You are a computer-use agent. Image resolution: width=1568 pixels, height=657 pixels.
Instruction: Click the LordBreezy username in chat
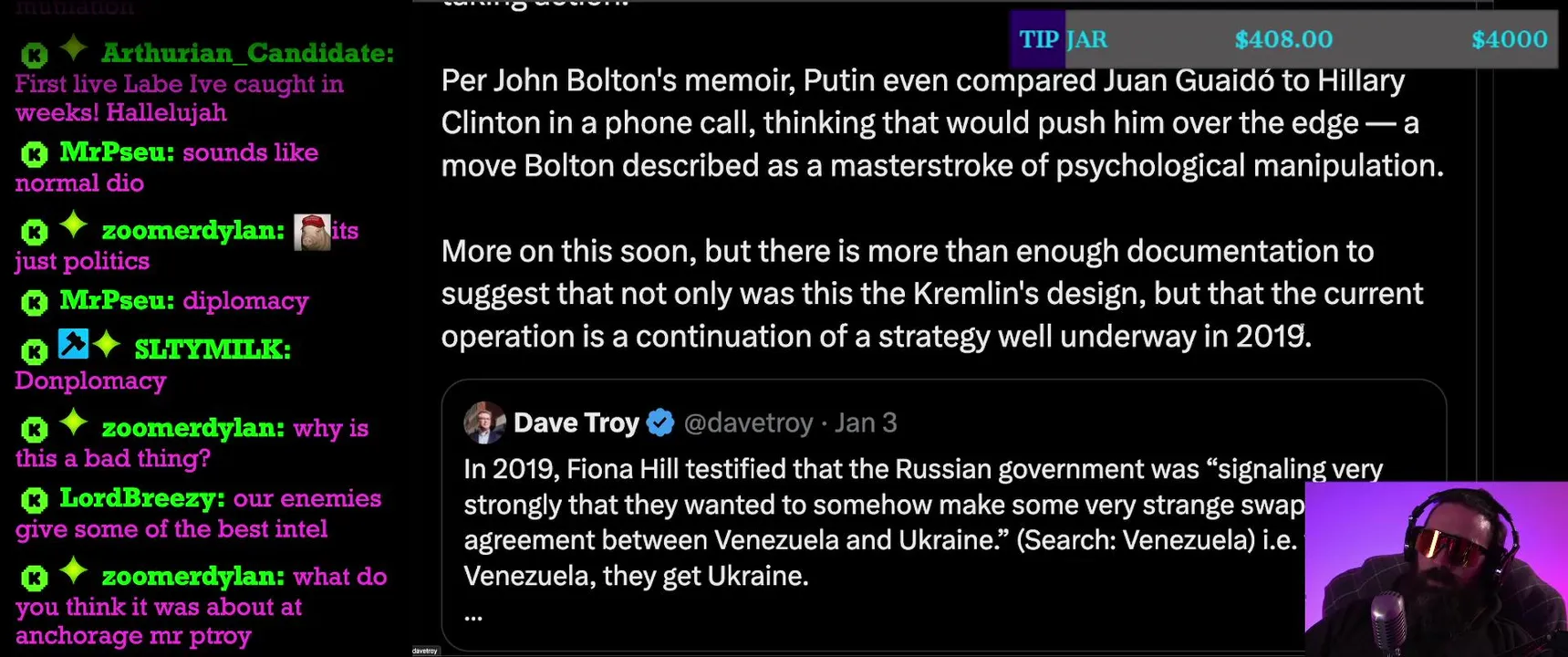pyautogui.click(x=141, y=498)
